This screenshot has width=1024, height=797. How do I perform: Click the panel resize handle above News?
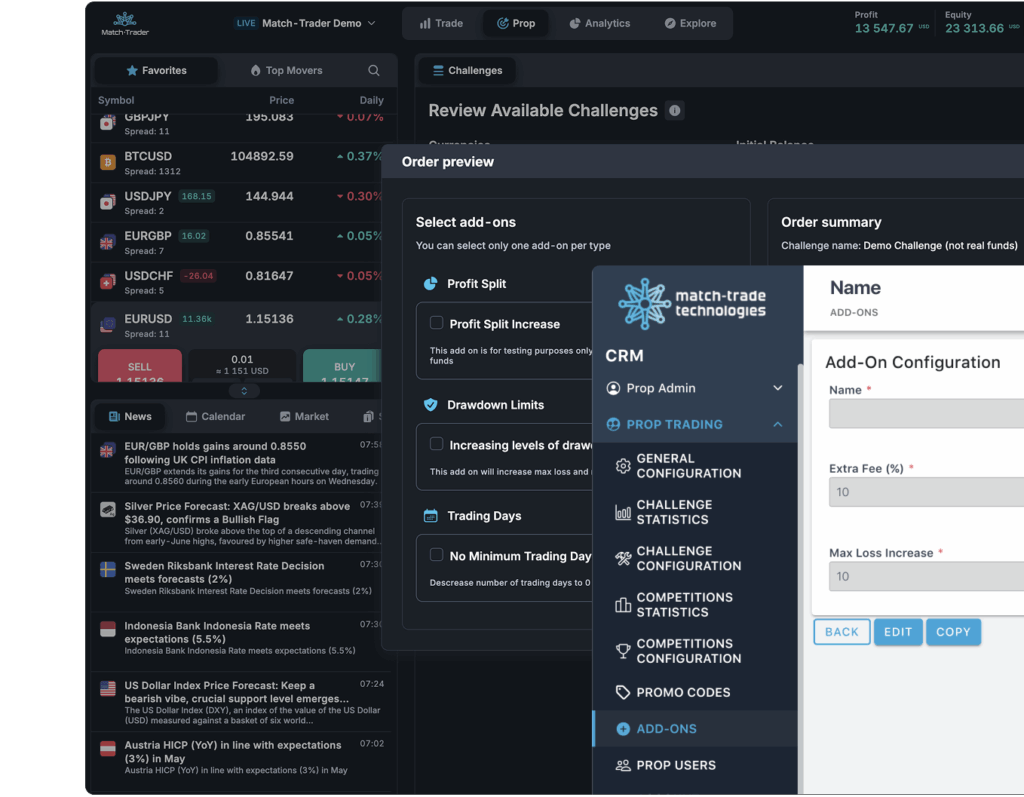[240, 391]
